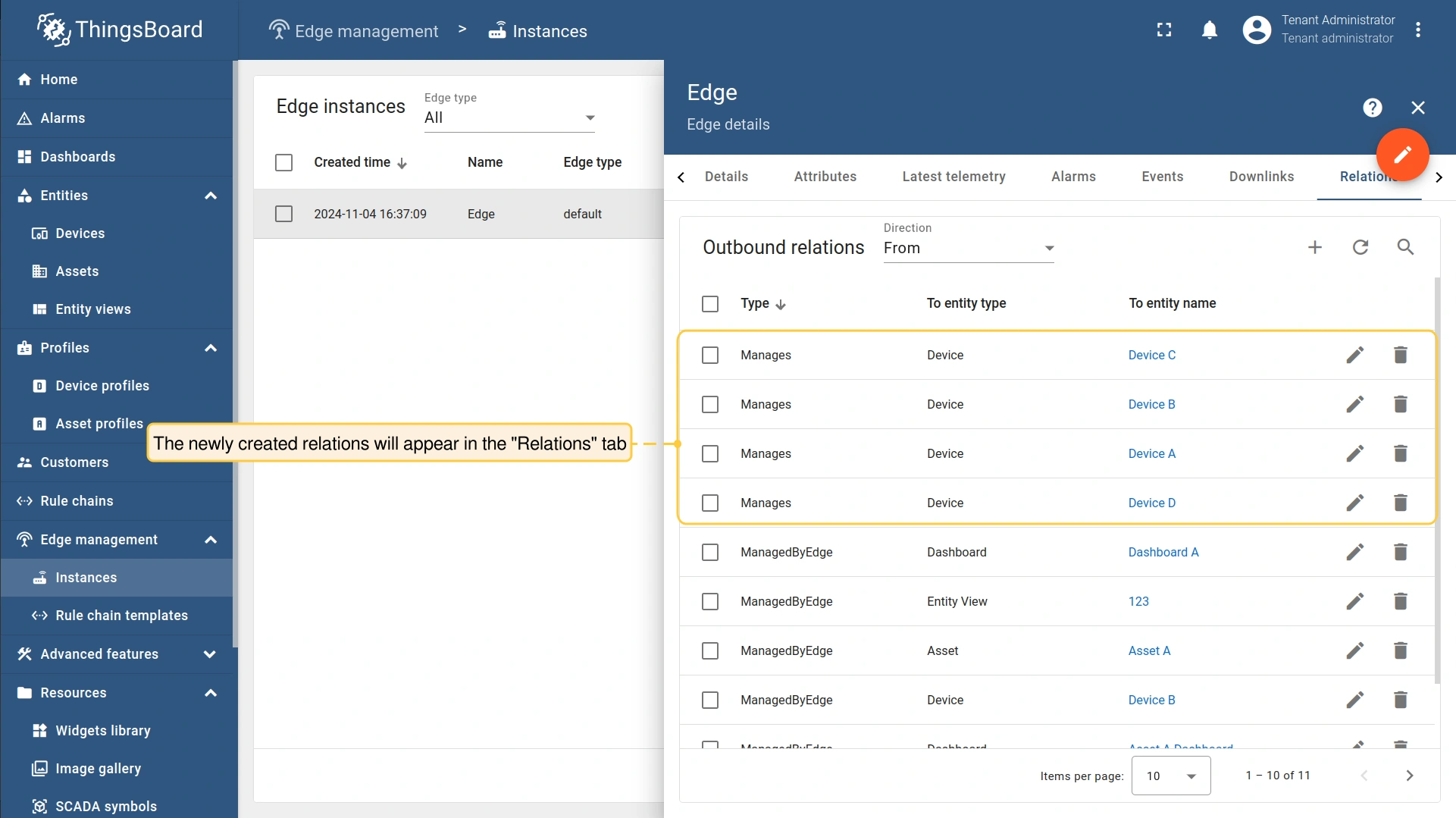Tick the checkbox for the Edge instance row

coord(283,214)
